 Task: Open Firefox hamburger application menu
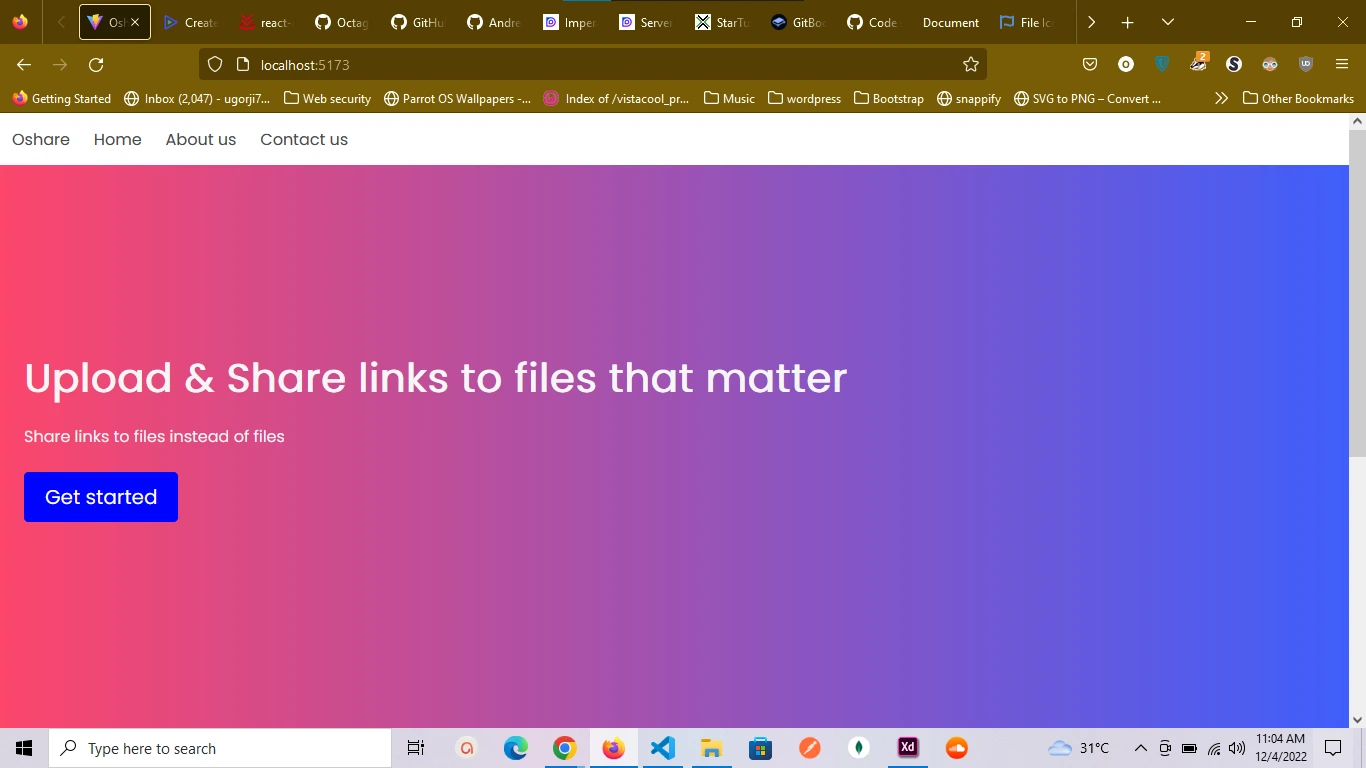(x=1342, y=65)
